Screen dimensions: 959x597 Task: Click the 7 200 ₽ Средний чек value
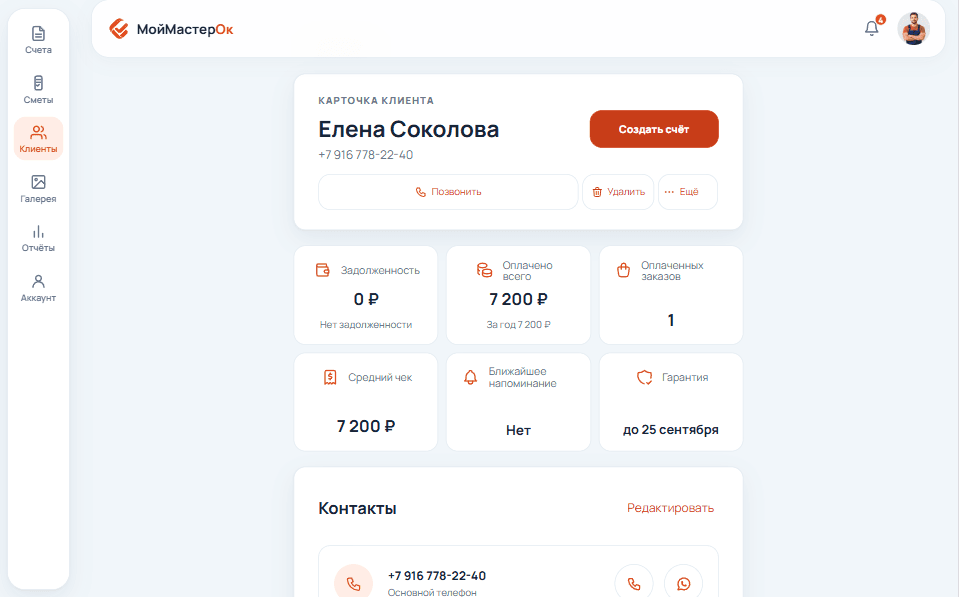(x=366, y=426)
